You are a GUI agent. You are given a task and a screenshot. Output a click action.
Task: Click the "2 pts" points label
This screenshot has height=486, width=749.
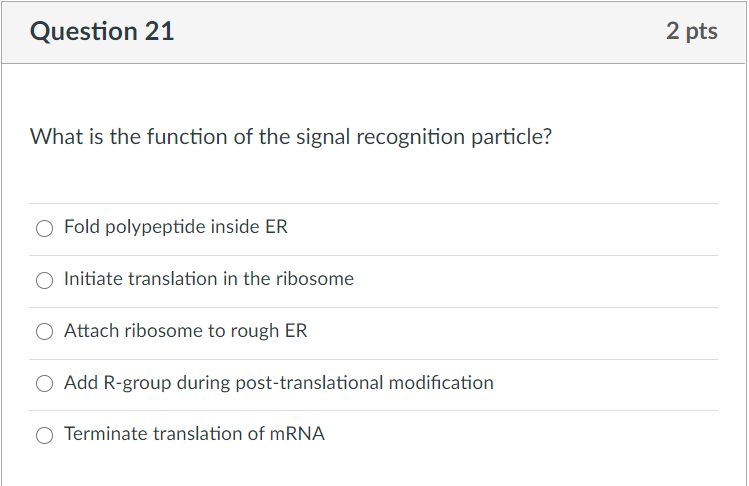[x=691, y=32]
